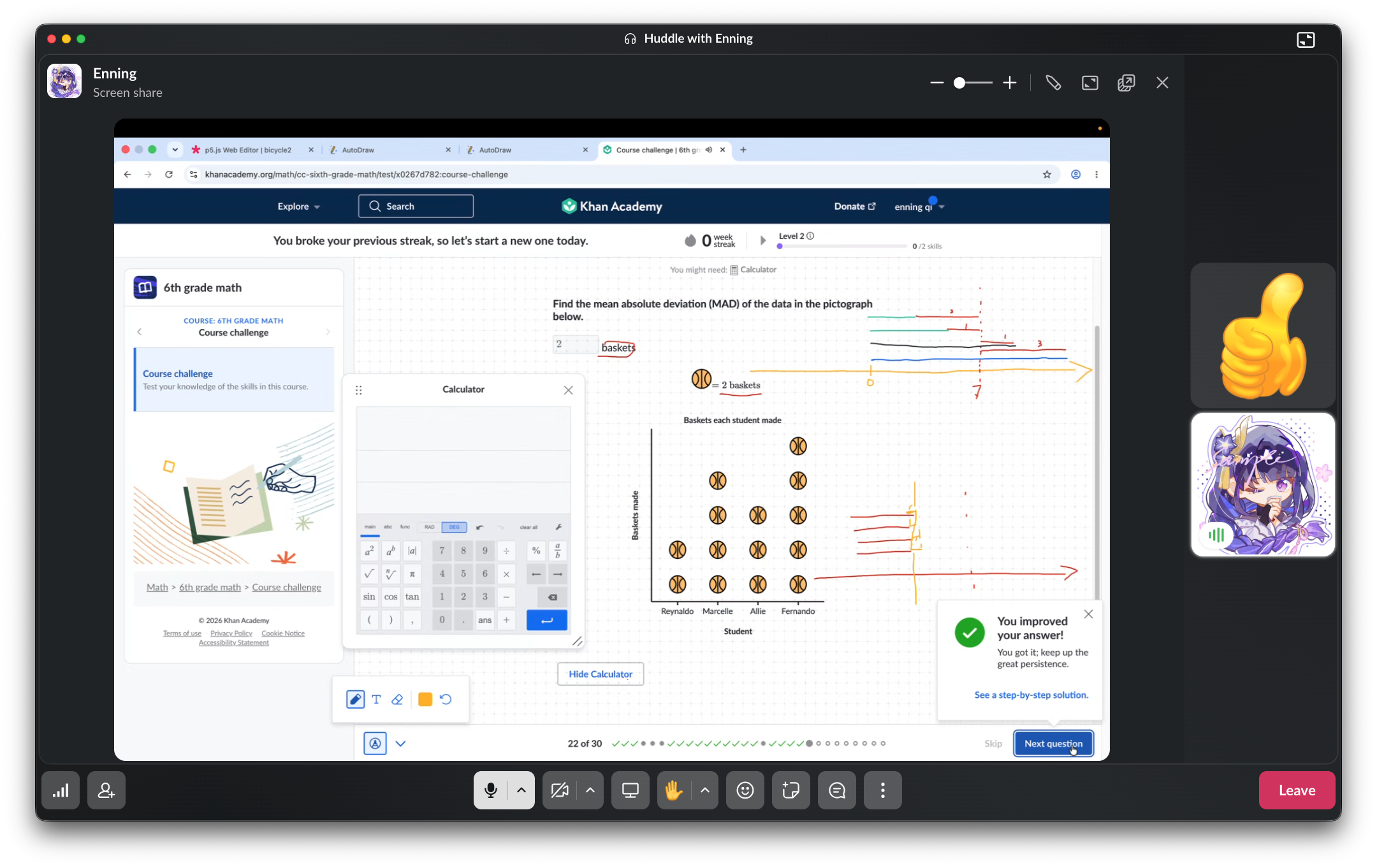The height and width of the screenshot is (868, 1377).
Task: Go to previous course unit chevron
Action: [140, 332]
